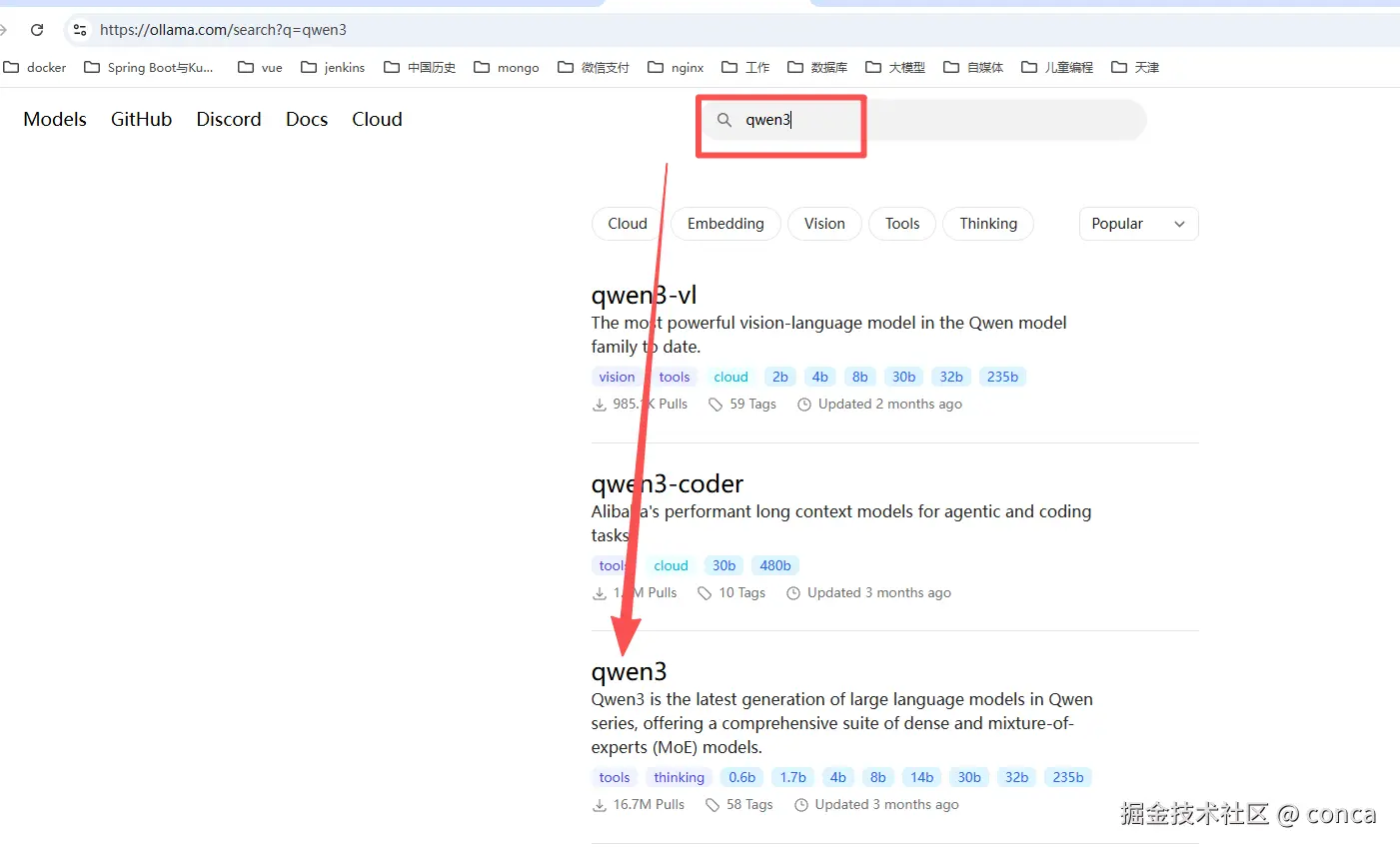Open the qwen3 model result

629,672
